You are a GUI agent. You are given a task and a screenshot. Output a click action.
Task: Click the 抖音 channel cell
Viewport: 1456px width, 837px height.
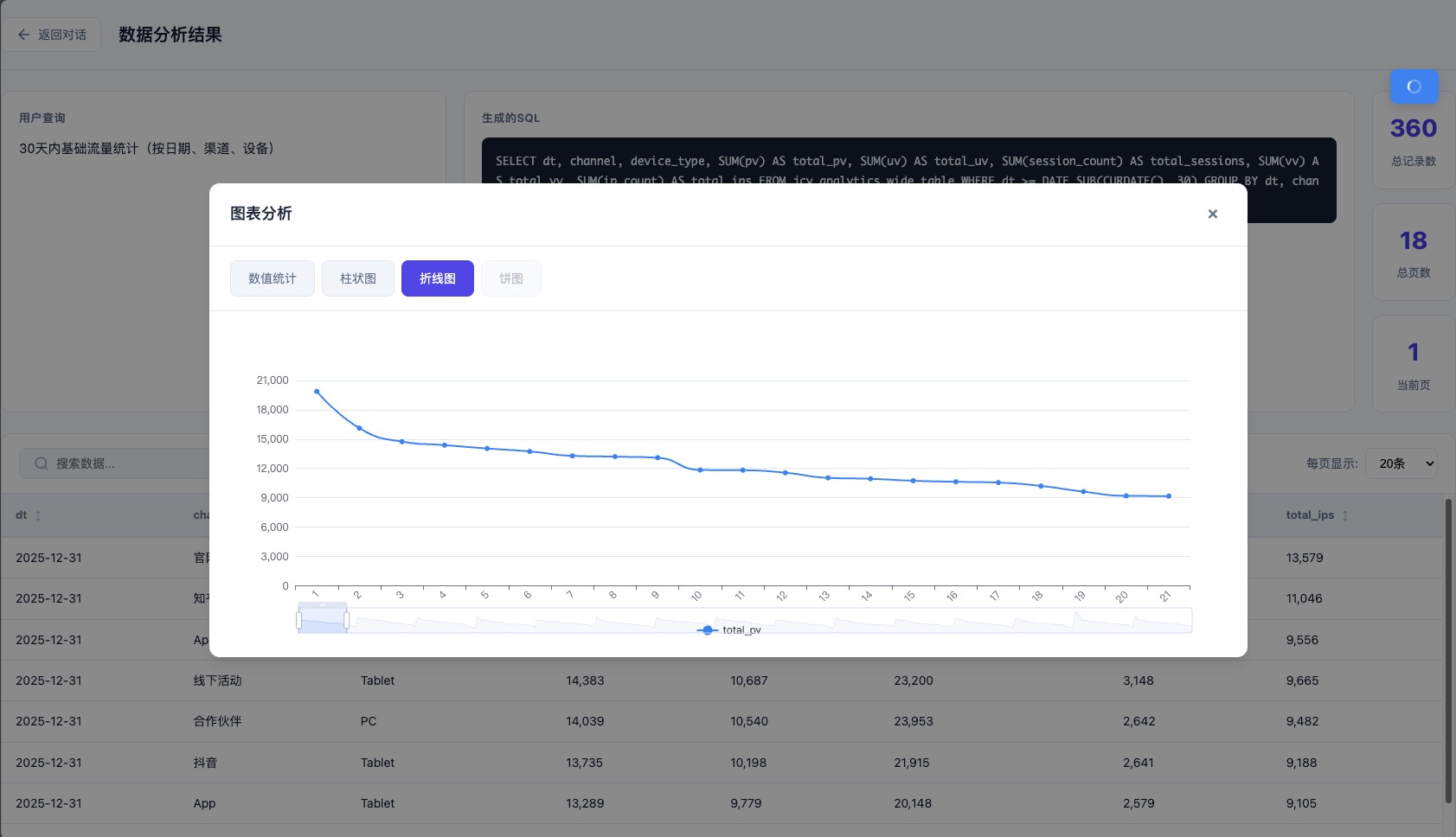coord(205,763)
